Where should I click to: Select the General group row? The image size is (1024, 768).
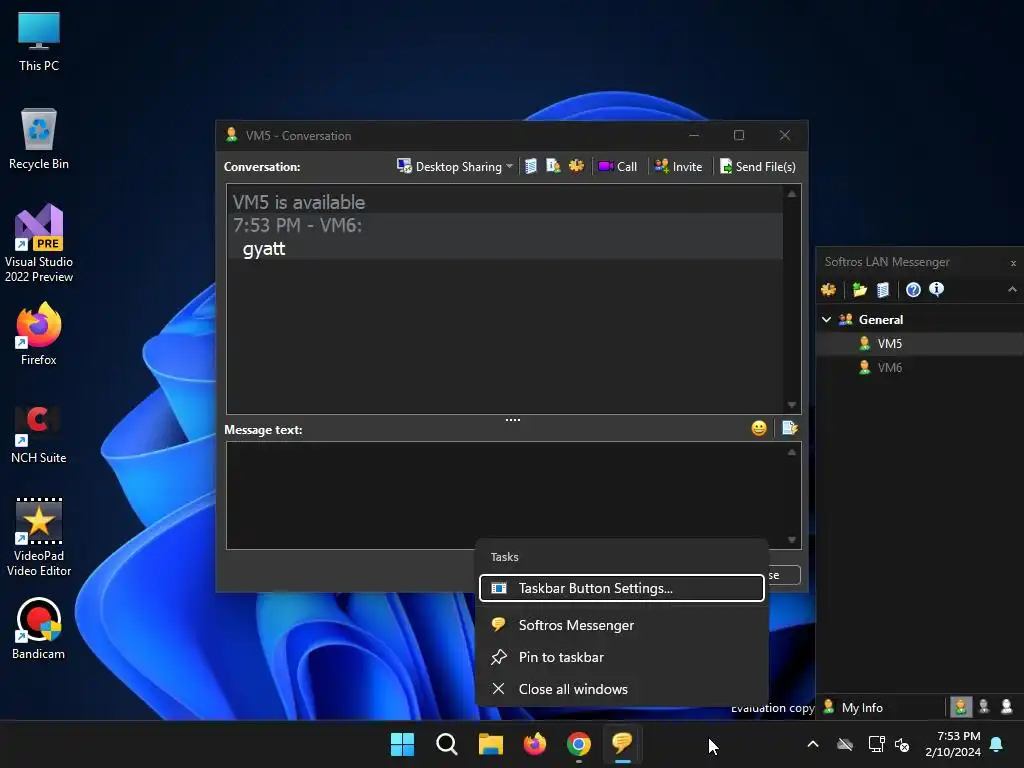(x=920, y=319)
